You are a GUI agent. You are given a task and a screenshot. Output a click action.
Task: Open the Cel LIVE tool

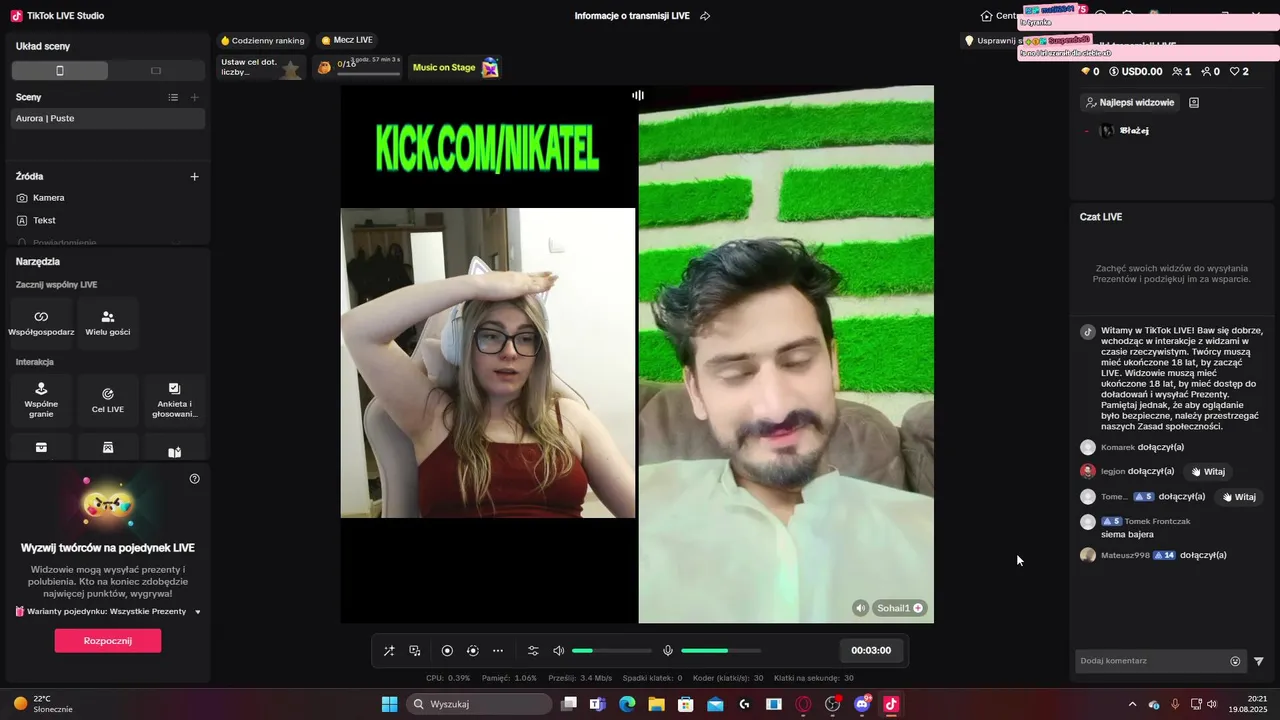[108, 400]
